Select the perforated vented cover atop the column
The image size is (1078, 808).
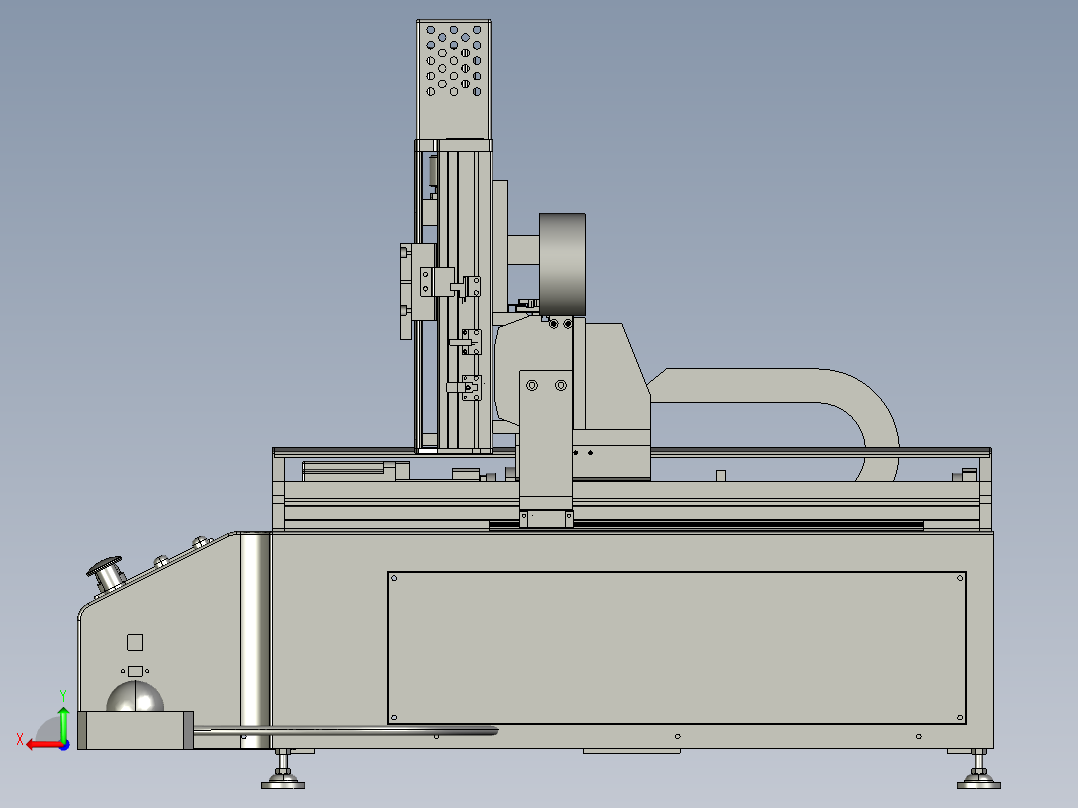[x=454, y=80]
